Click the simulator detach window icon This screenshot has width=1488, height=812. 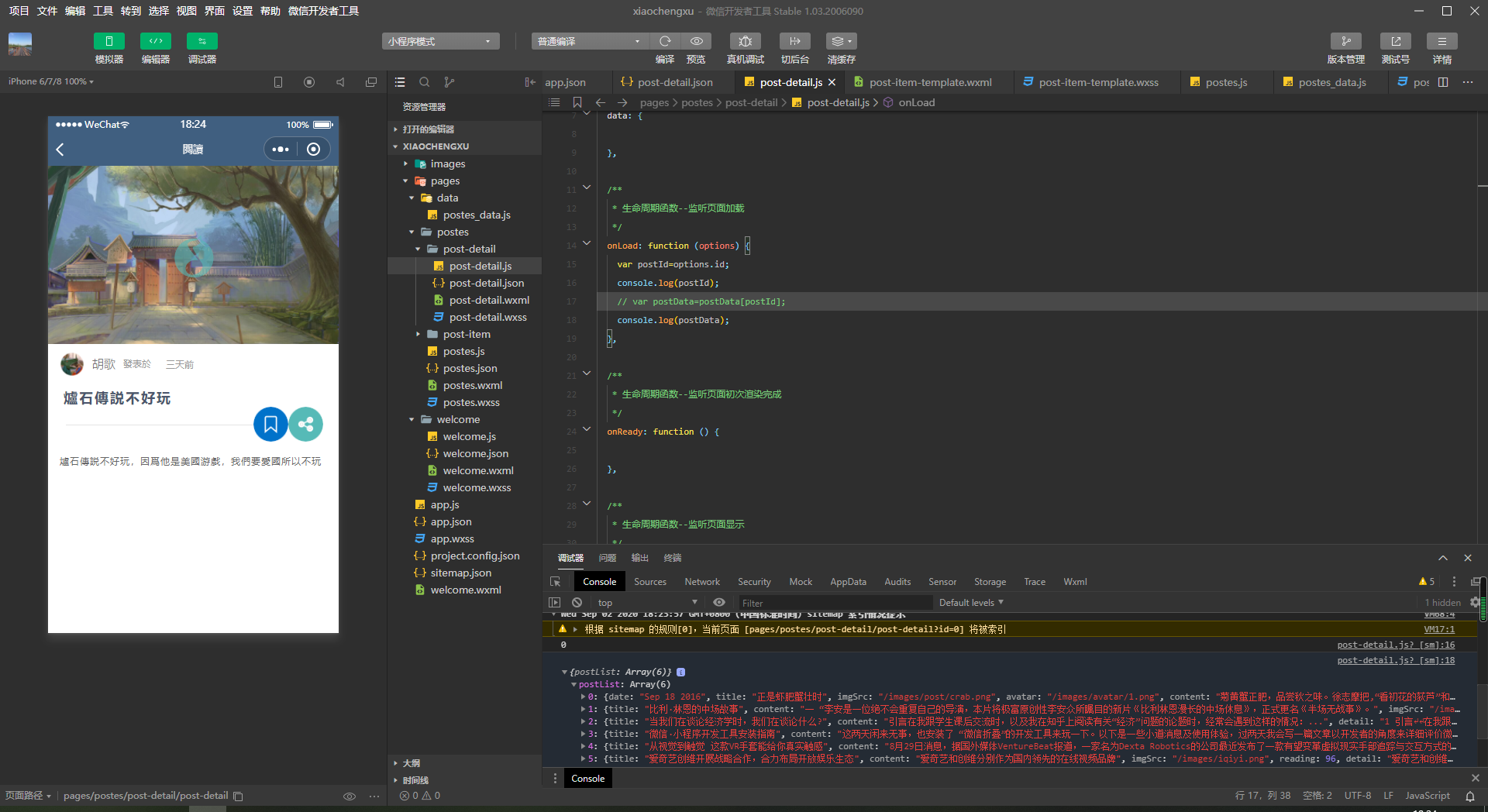tap(371, 82)
